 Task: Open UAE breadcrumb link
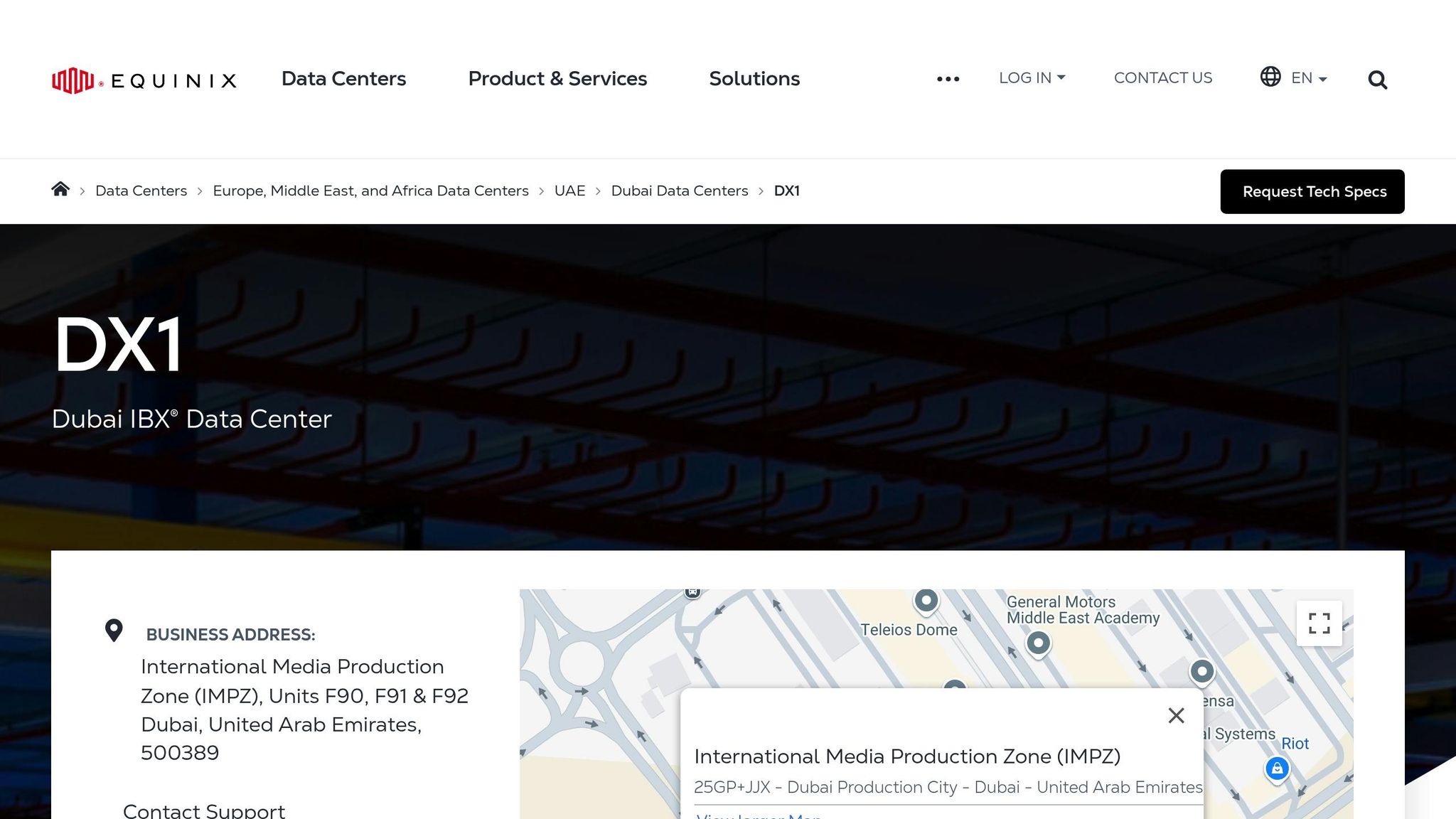tap(569, 191)
